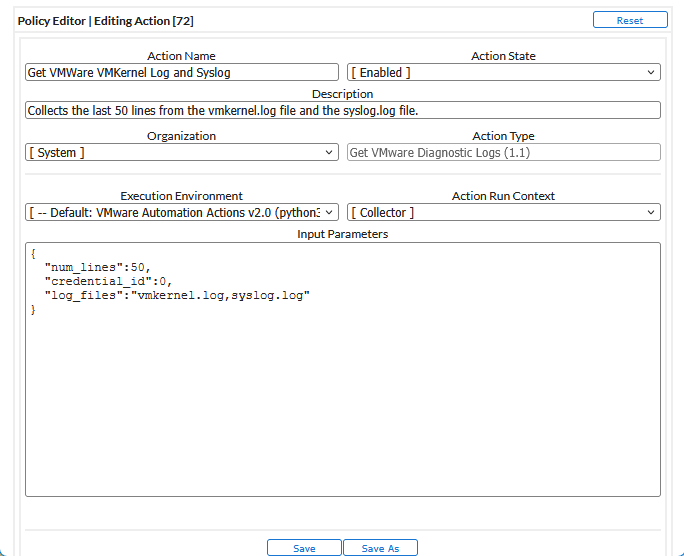Click the Reset button
Image resolution: width=684 pixels, height=556 pixels.
tap(630, 20)
